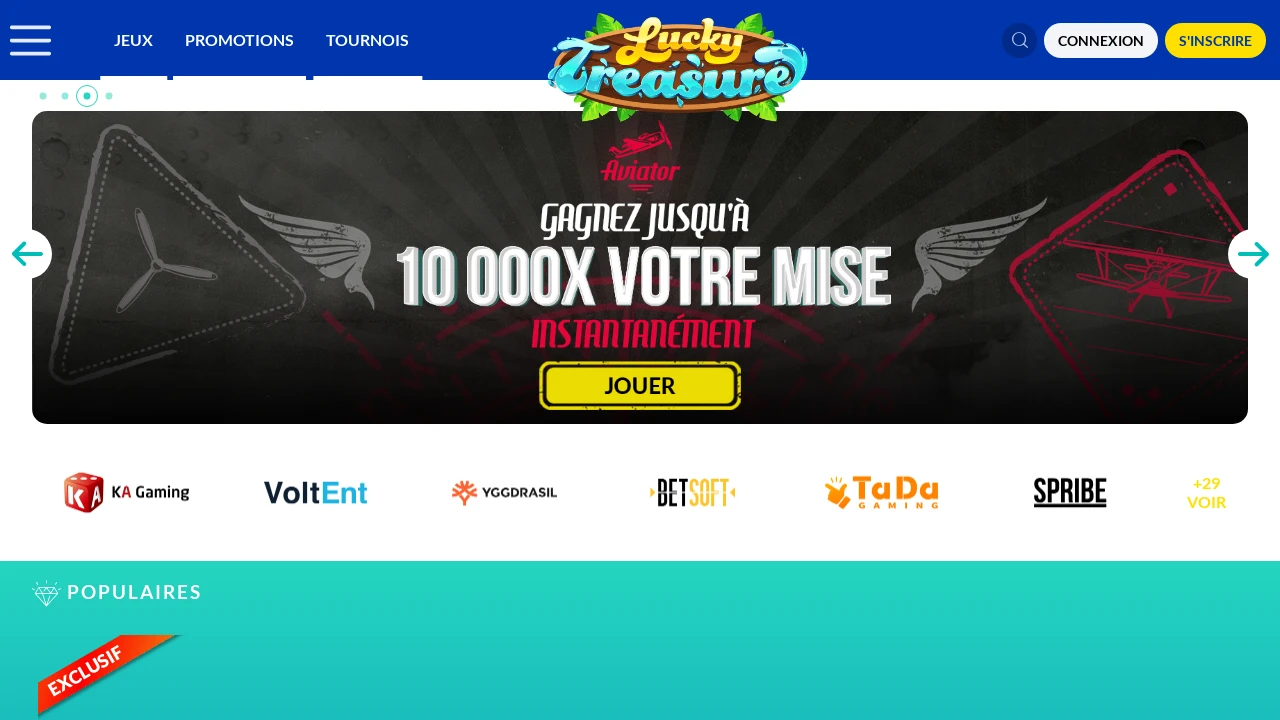Viewport: 1280px width, 720px height.
Task: Click the Lucky Treasure logo
Action: tap(678, 68)
